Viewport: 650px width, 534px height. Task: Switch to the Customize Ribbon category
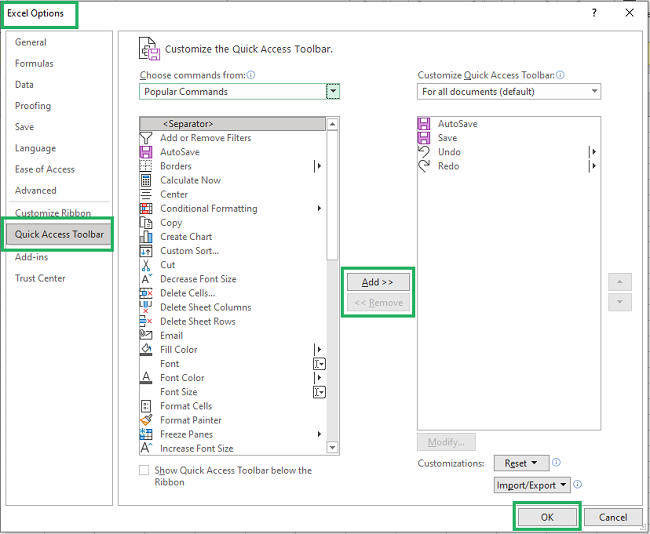[53, 213]
